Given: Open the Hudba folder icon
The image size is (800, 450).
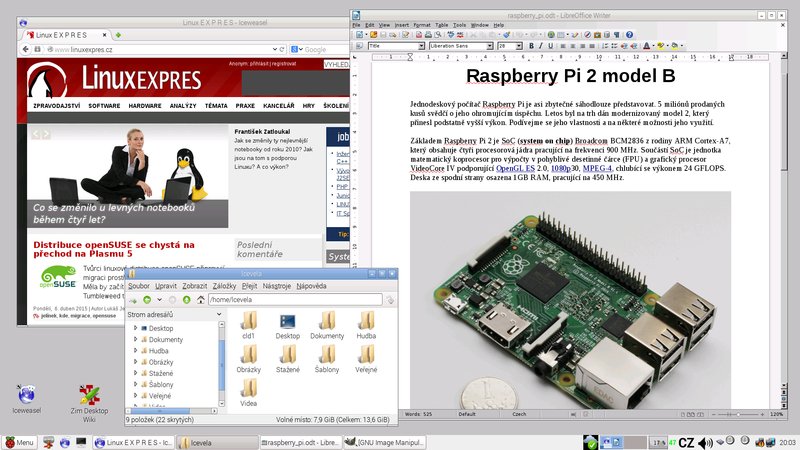Looking at the screenshot, I should pos(366,322).
